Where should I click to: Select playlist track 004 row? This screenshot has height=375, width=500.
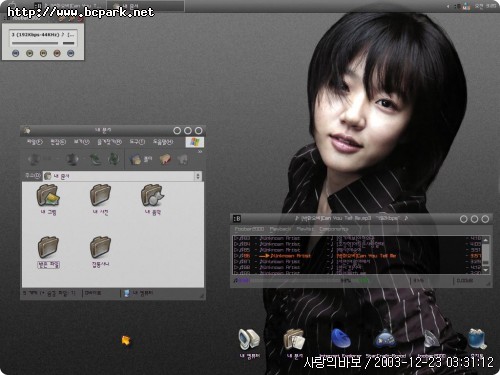point(357,244)
